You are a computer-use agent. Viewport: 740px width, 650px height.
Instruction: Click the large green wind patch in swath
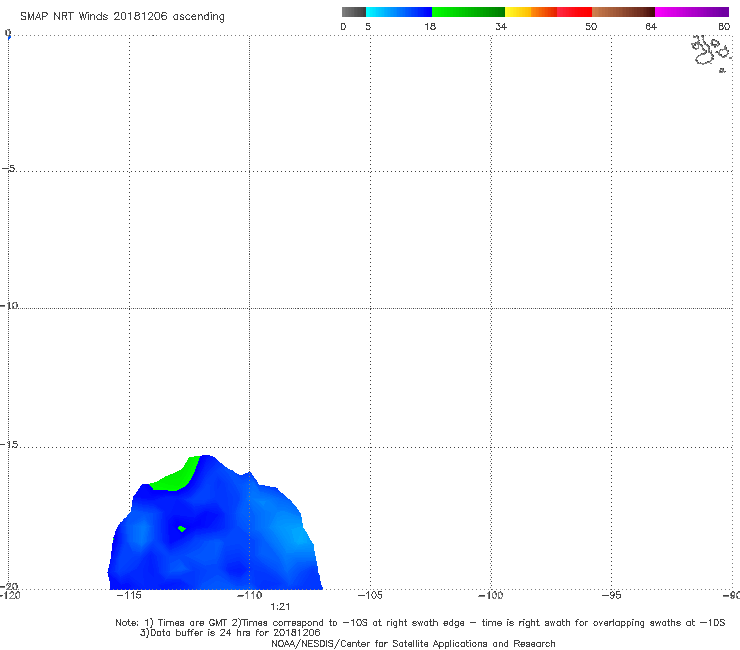tap(177, 476)
